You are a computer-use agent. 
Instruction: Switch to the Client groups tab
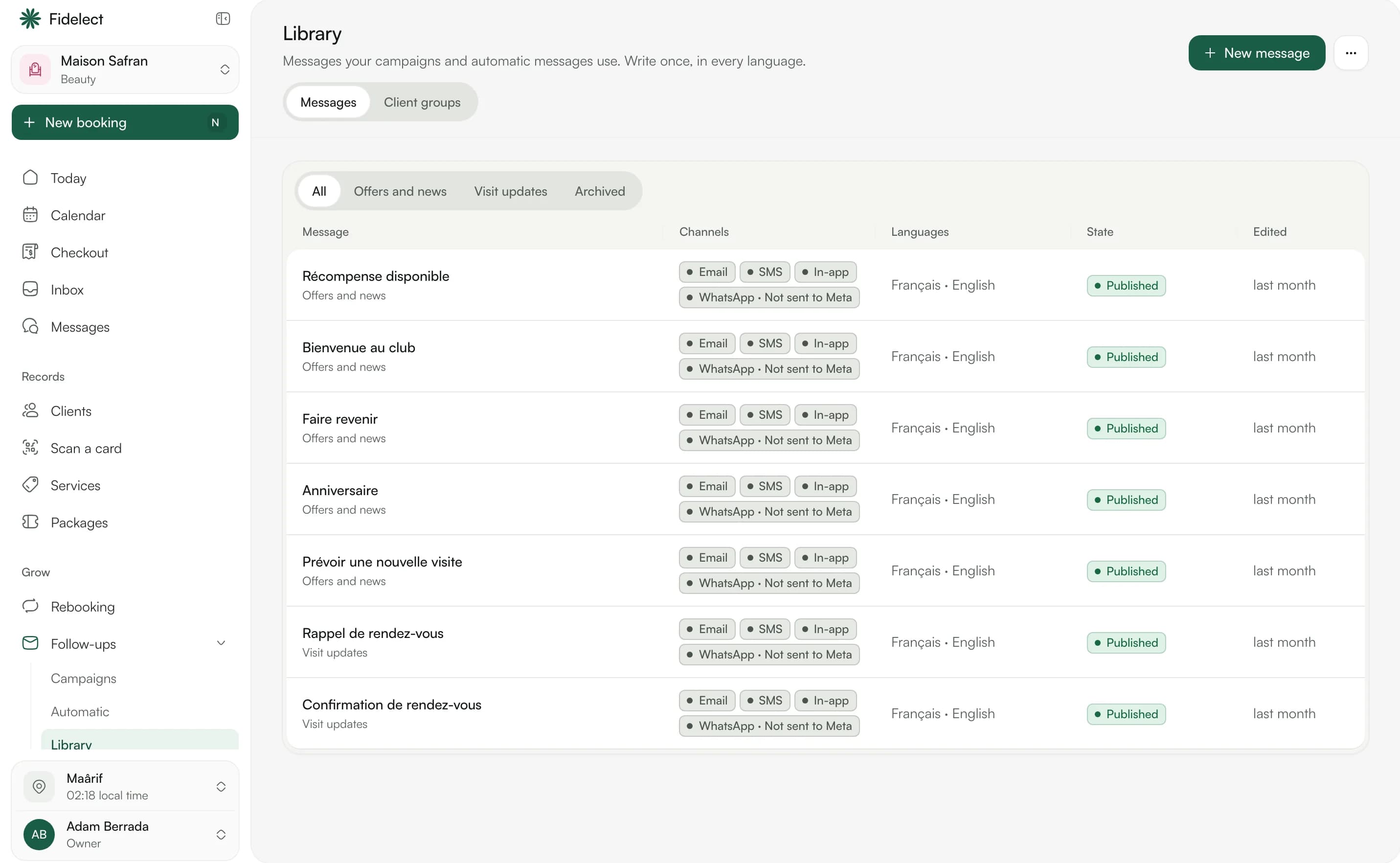pyautogui.click(x=422, y=102)
